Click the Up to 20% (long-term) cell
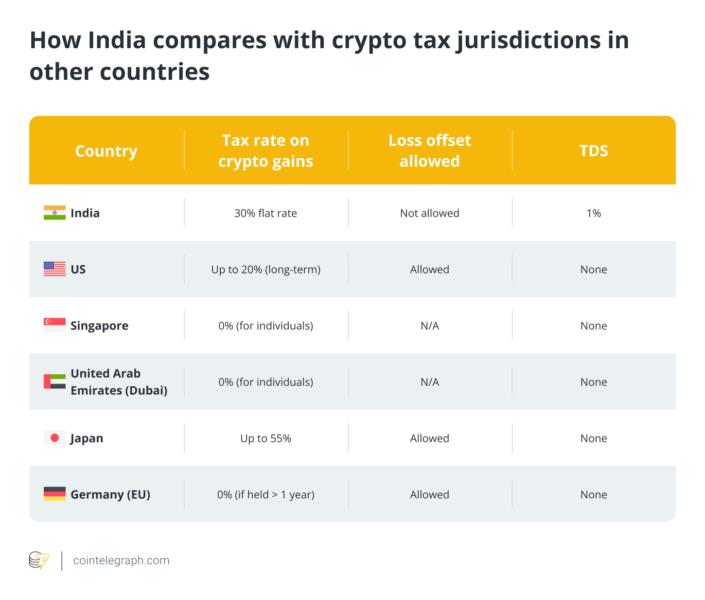 [x=266, y=269]
